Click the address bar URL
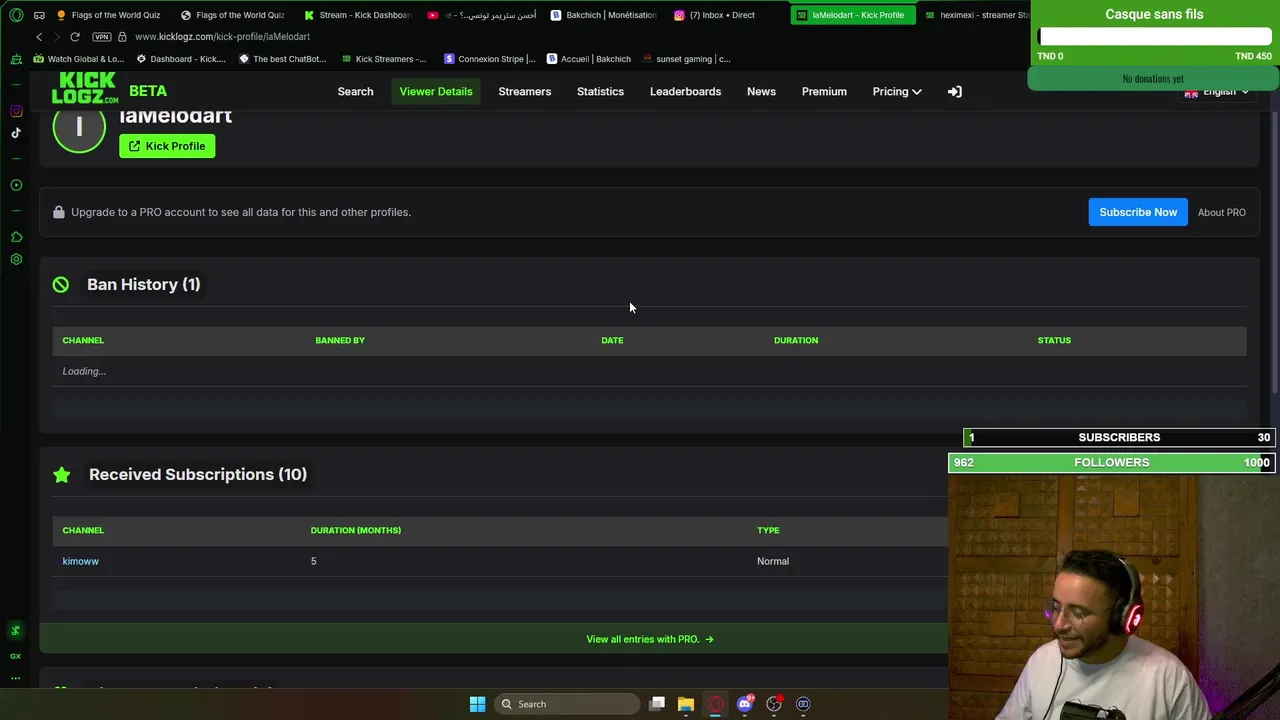This screenshot has height=720, width=1280. pos(222,37)
